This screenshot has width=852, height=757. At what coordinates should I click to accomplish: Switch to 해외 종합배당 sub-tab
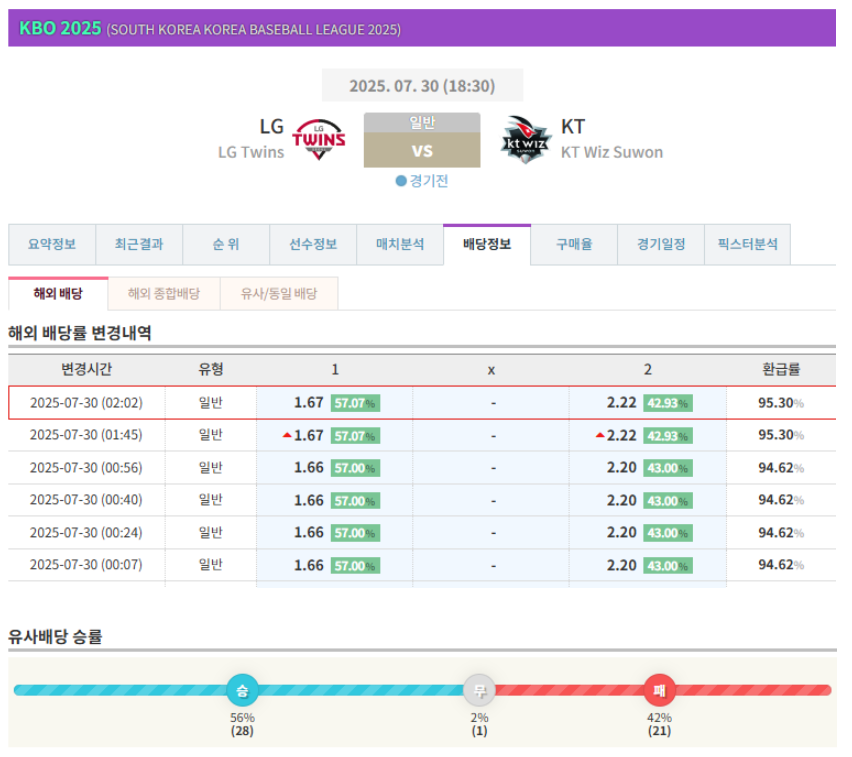pos(164,293)
